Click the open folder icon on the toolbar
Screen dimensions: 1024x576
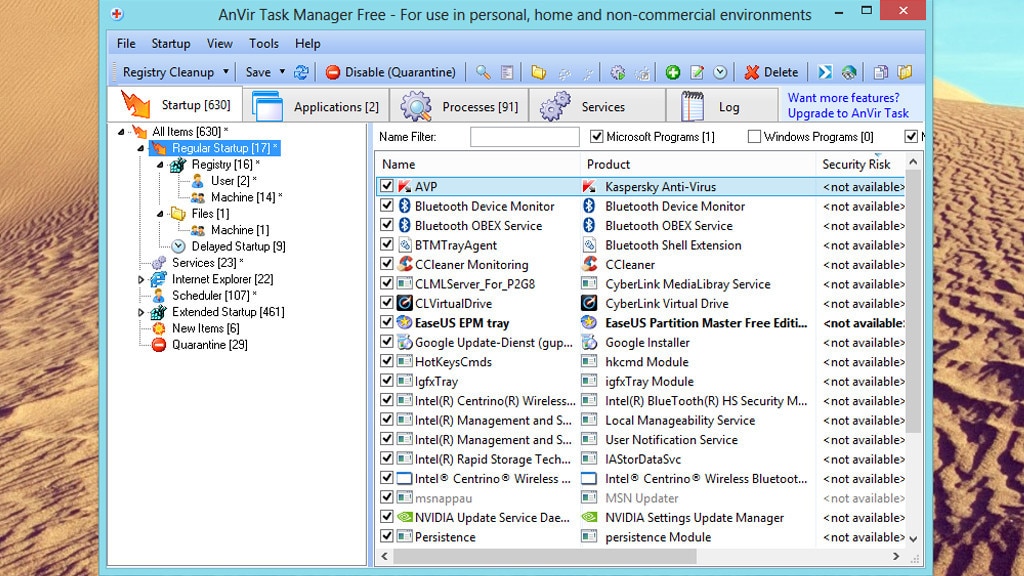pos(539,72)
